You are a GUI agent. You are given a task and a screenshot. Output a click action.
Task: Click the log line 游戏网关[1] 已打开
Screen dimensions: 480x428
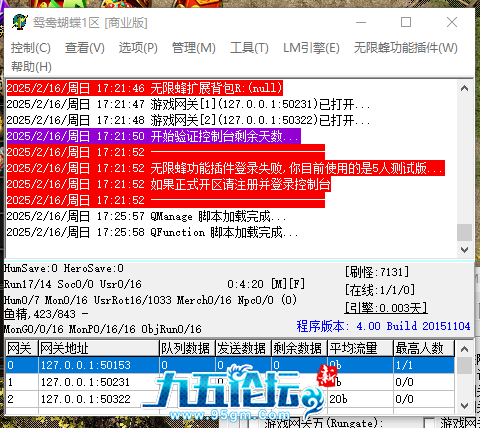(189, 104)
